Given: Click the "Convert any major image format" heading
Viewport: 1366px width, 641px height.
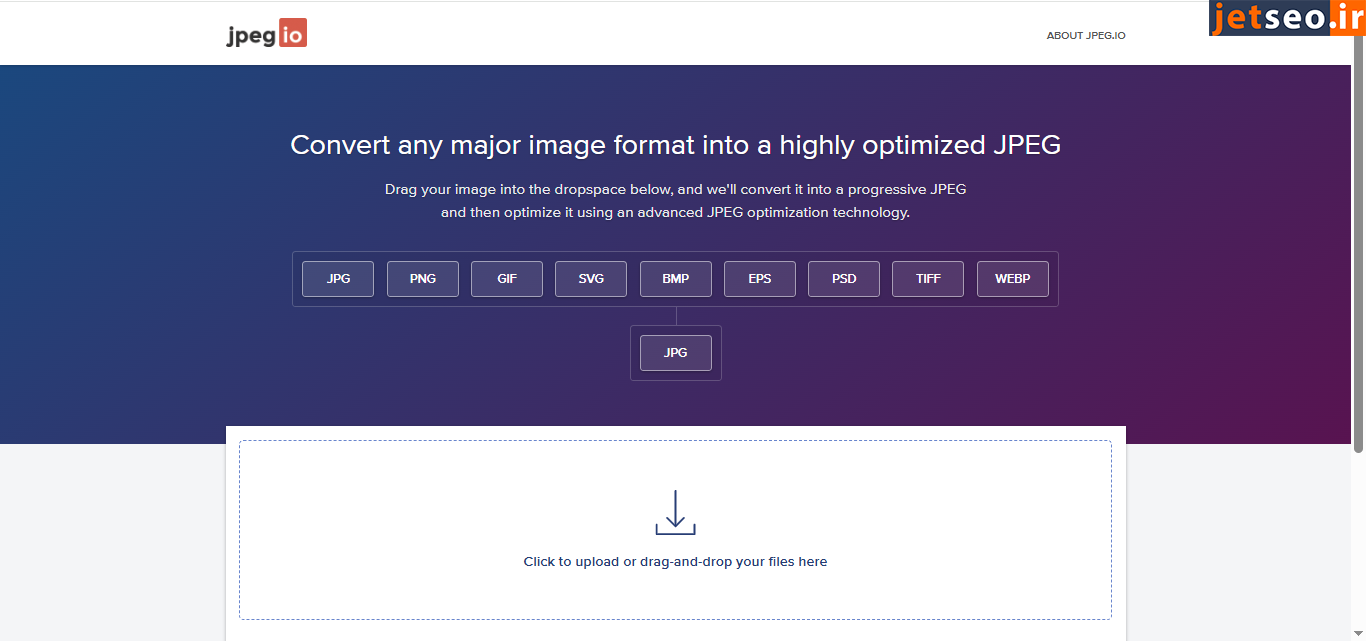Looking at the screenshot, I should (675, 145).
